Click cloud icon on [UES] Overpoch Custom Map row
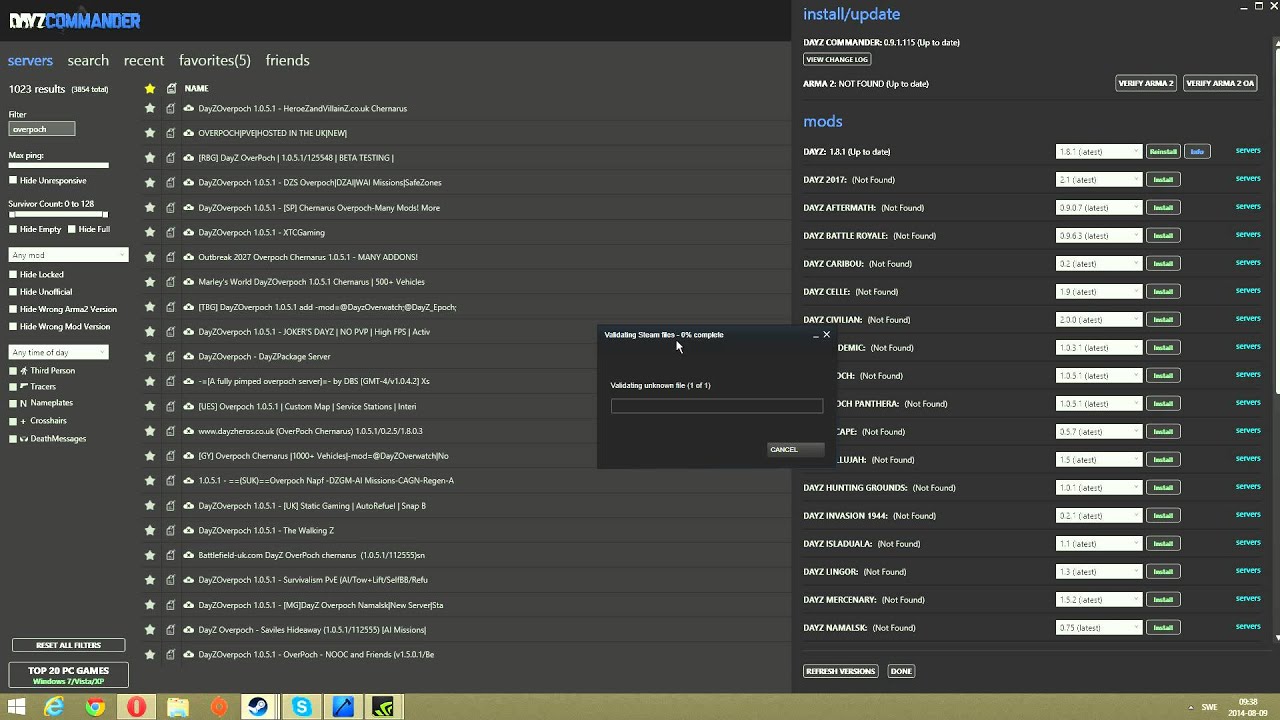Viewport: 1280px width, 720px height. point(188,406)
